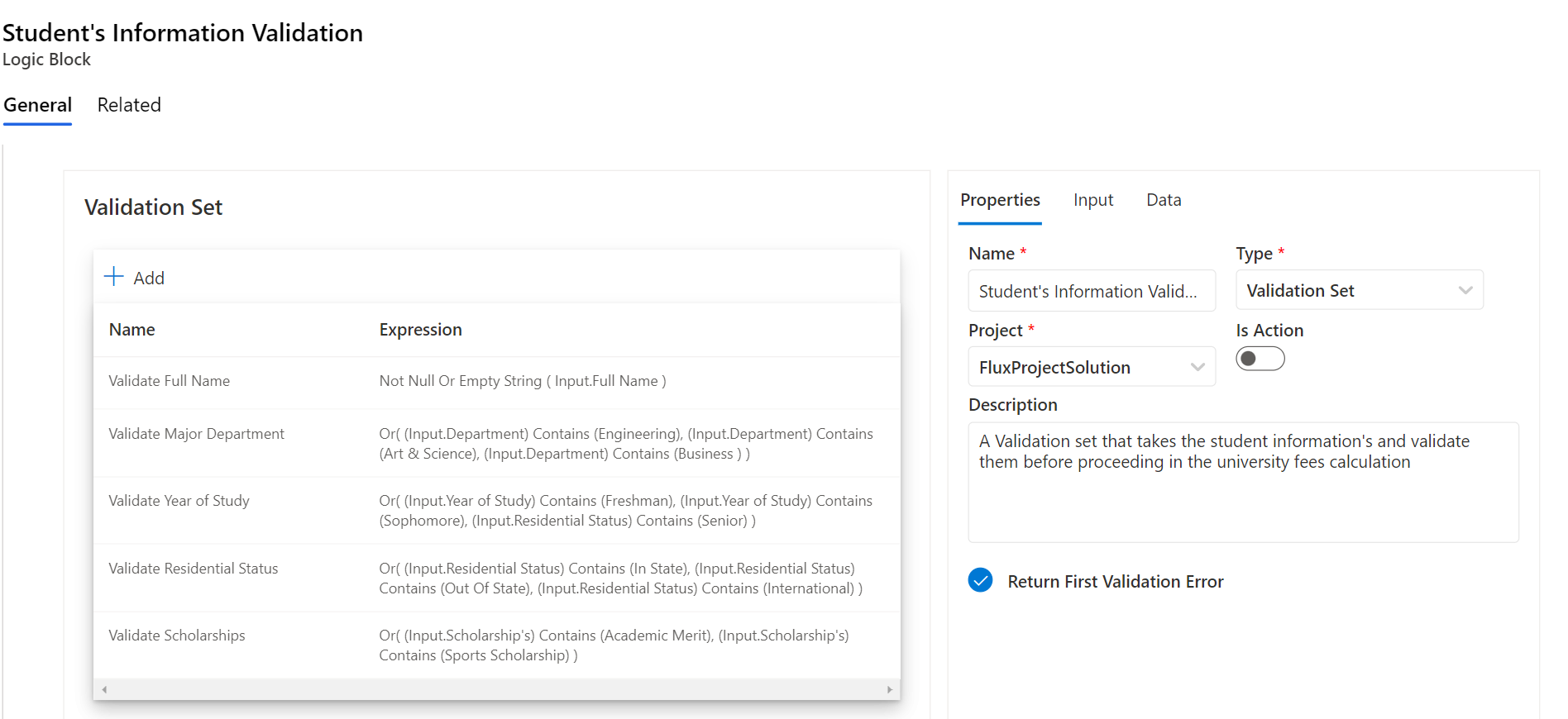Viewport: 1568px width, 719px height.
Task: Select the Validate Major Department row
Action: click(496, 443)
